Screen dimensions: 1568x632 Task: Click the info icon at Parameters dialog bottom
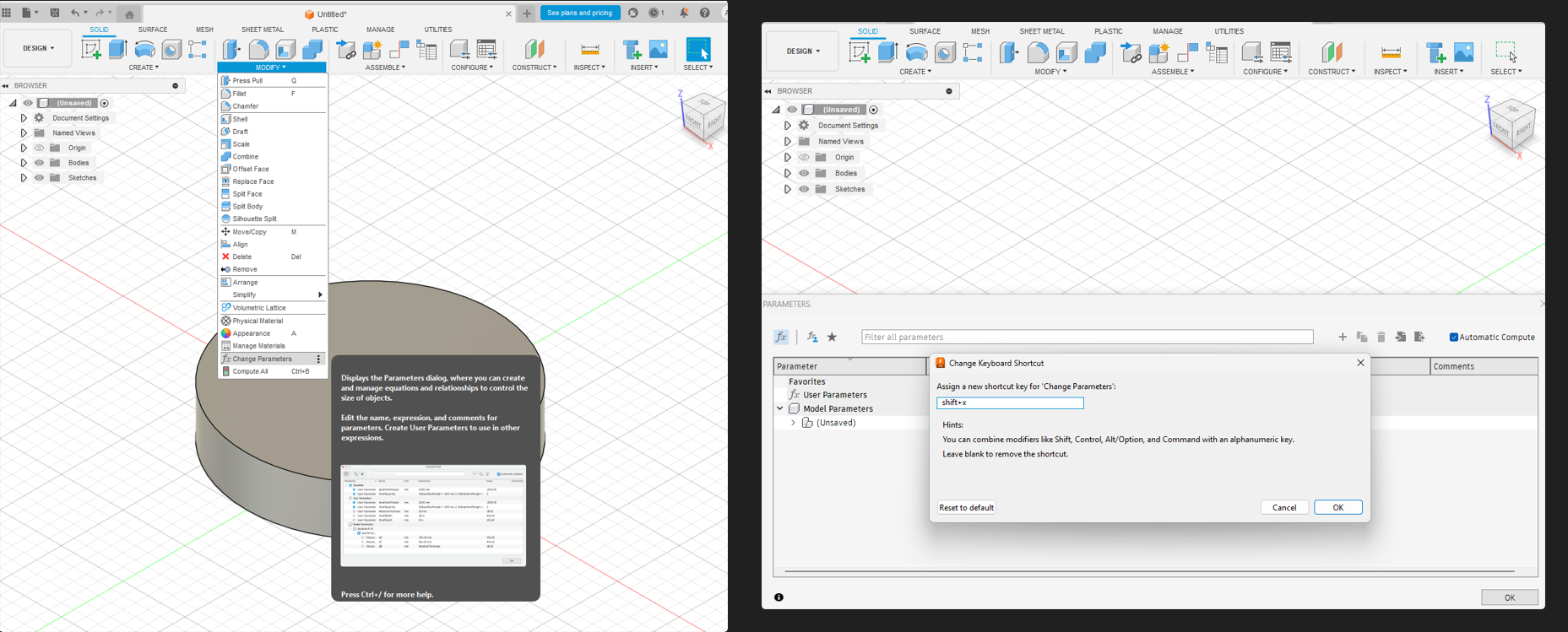779,597
